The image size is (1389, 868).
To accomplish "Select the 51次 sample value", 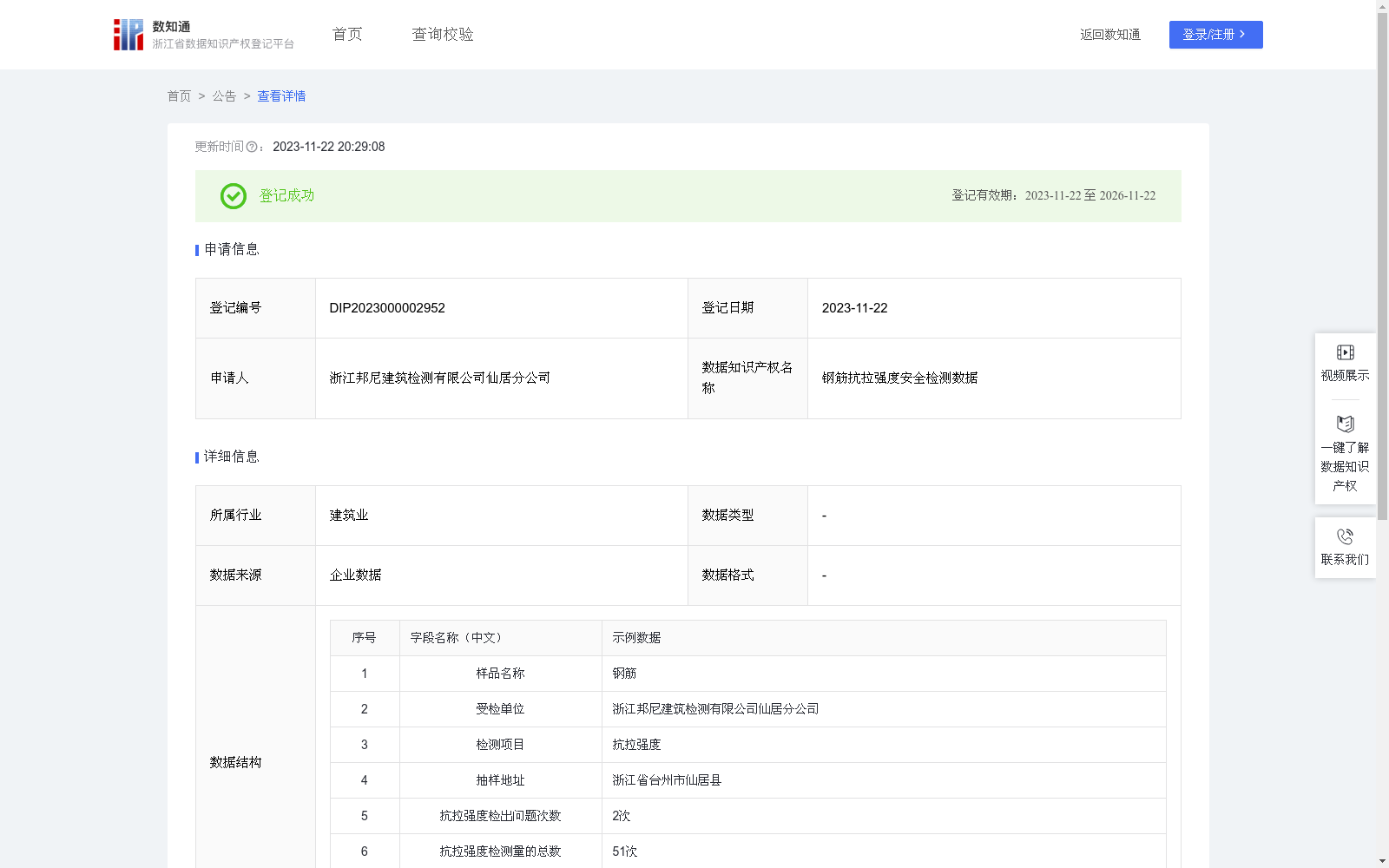I will 625,852.
